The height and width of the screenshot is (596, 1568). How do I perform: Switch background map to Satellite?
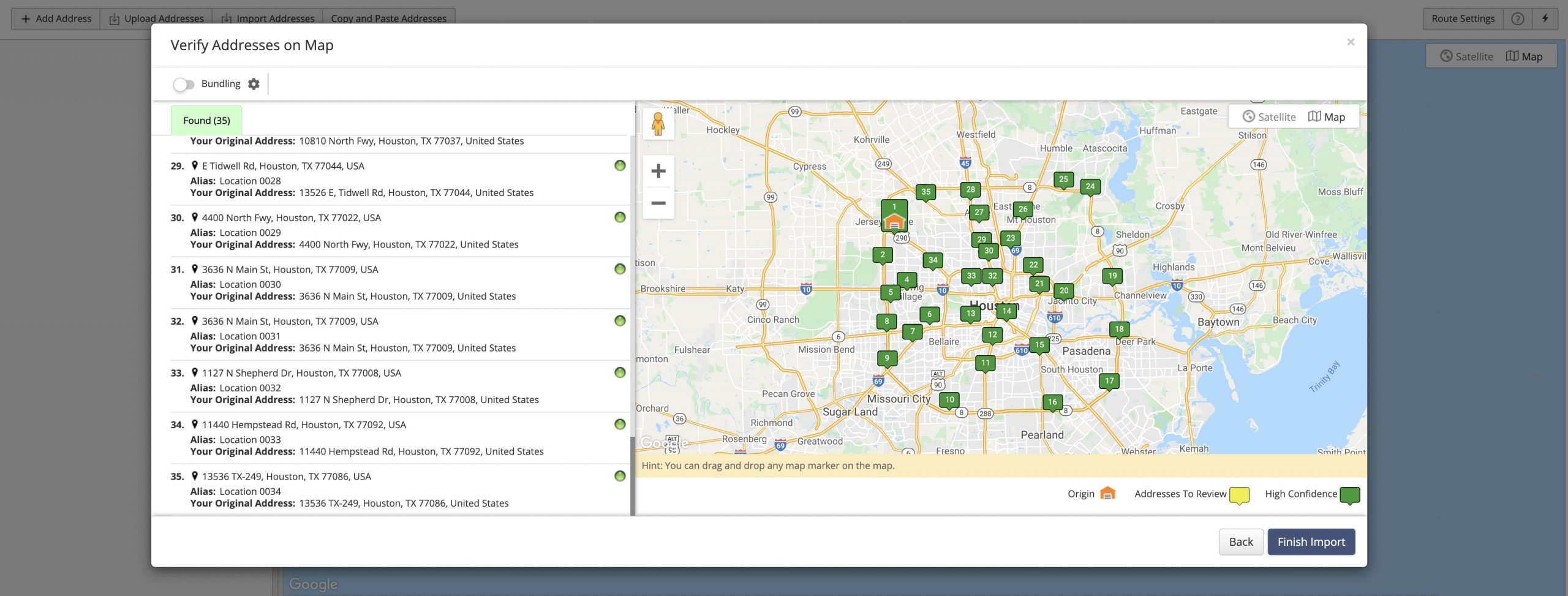[1466, 56]
